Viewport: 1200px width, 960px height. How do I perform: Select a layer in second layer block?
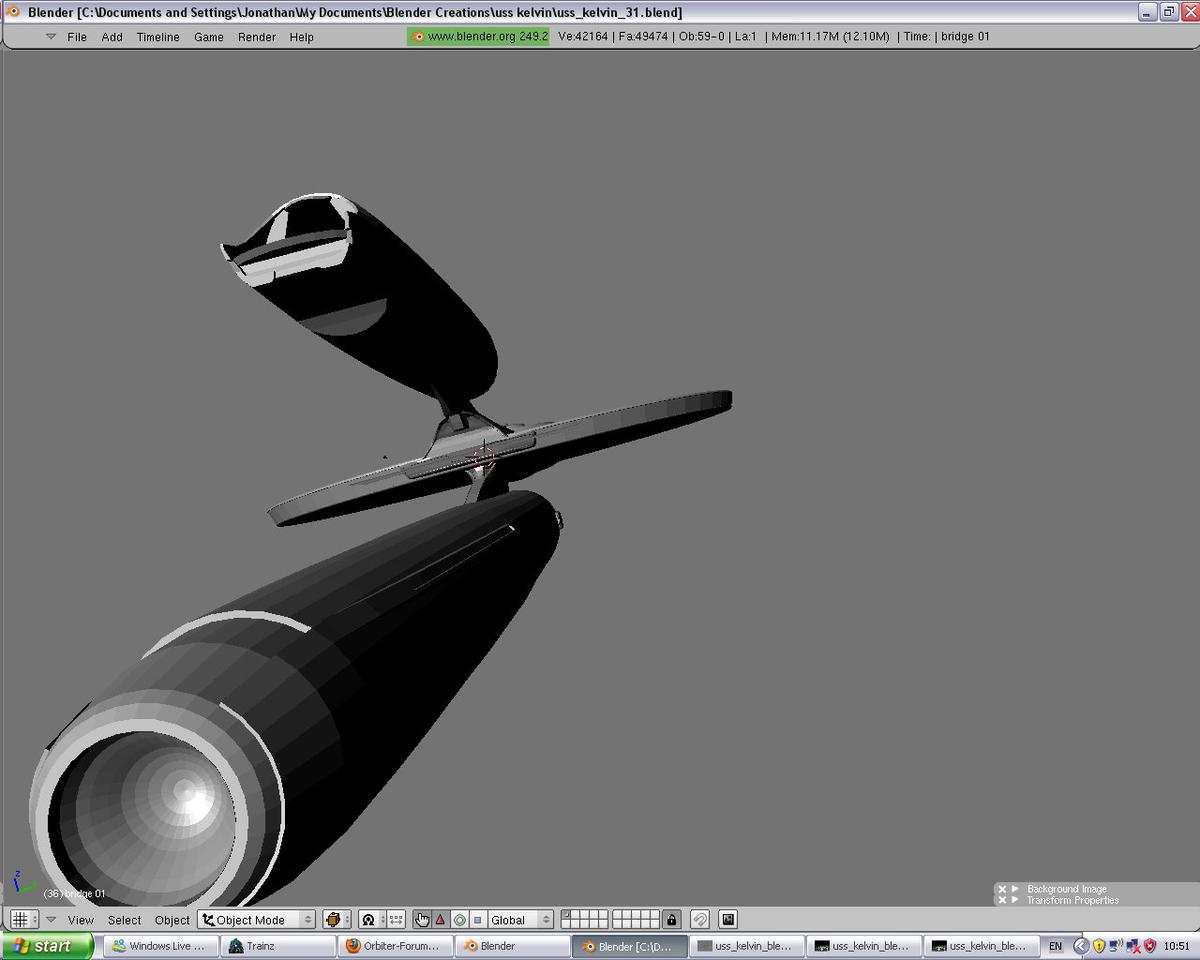(x=637, y=919)
